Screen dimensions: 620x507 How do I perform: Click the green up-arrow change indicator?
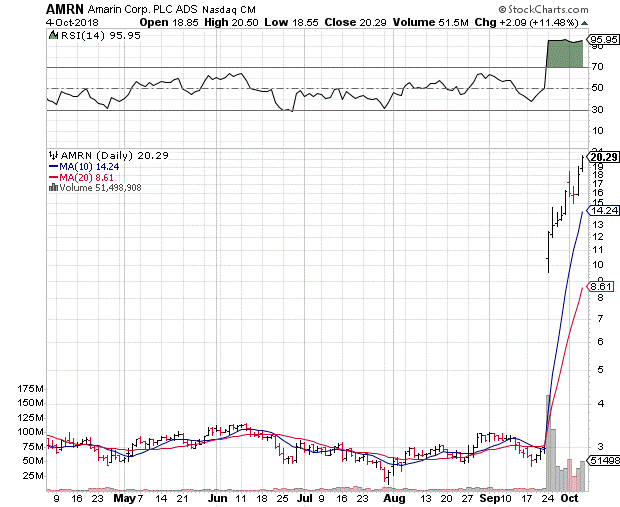(x=584, y=23)
